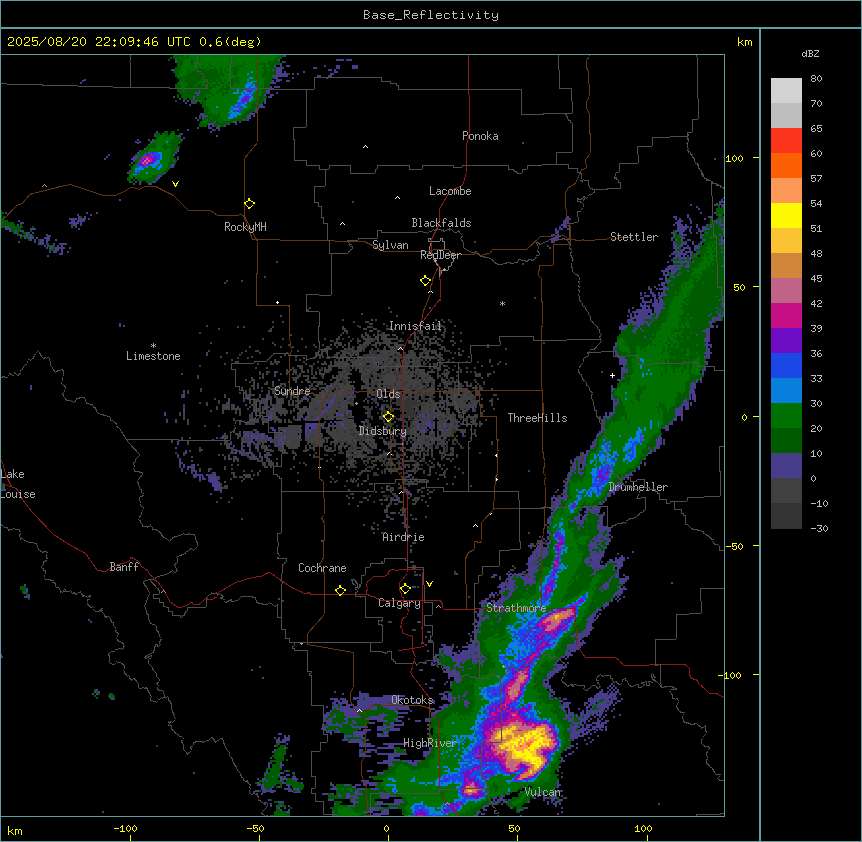The height and width of the screenshot is (842, 862).
Task: Select the light gray 70-80 dBZ swatch
Action: pyautogui.click(x=786, y=91)
